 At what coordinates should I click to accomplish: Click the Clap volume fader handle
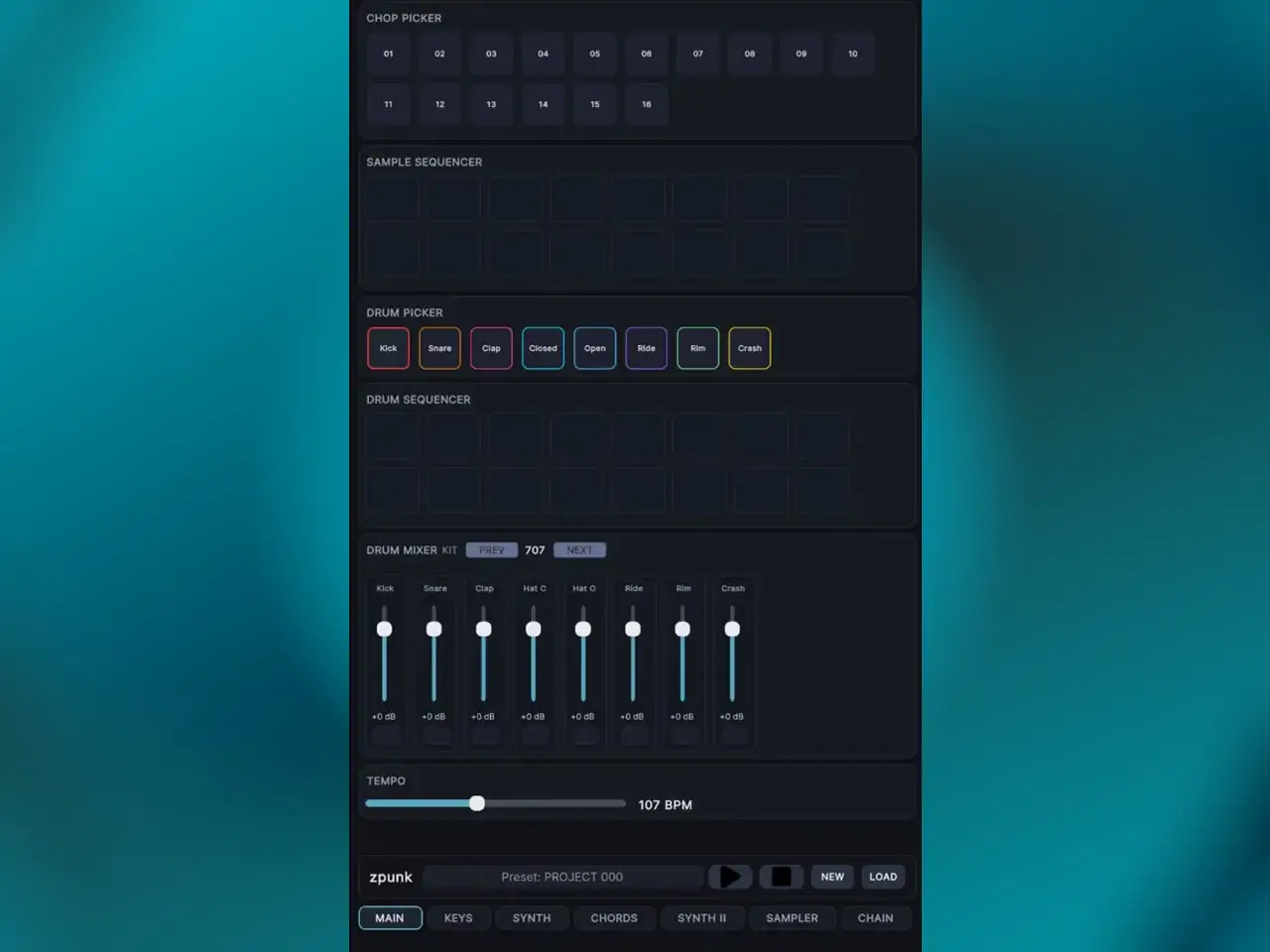click(x=483, y=629)
